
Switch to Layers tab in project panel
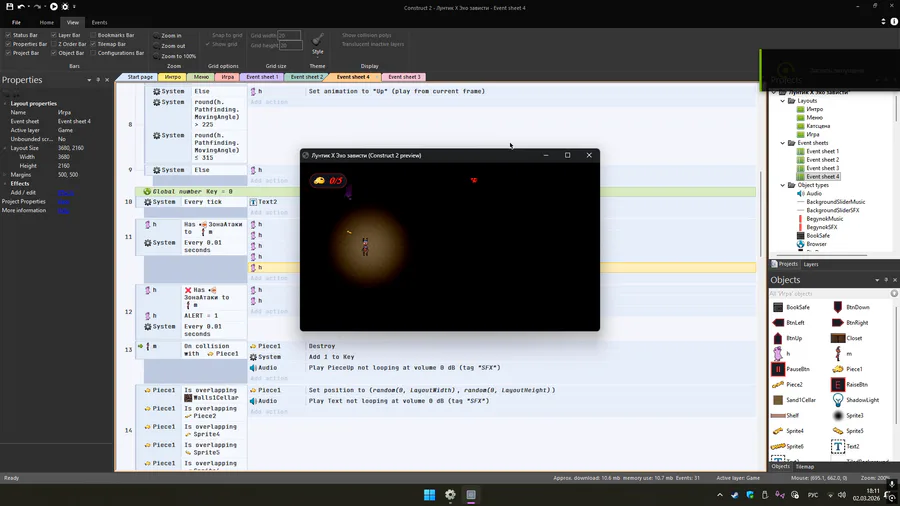coord(810,264)
